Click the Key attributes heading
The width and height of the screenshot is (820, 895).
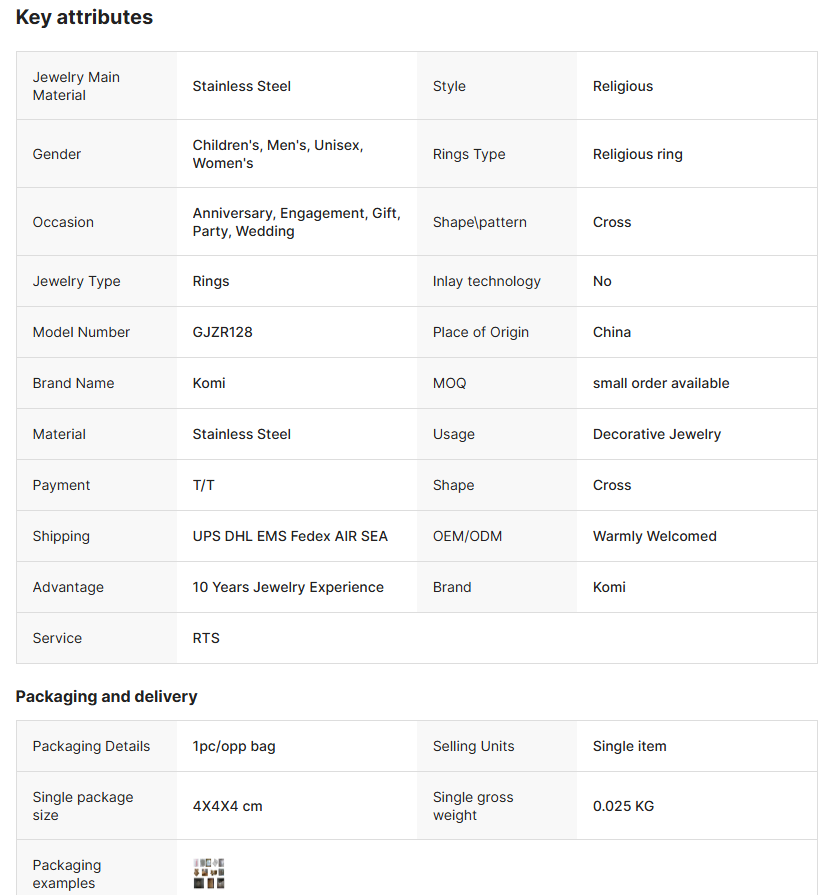tap(84, 17)
